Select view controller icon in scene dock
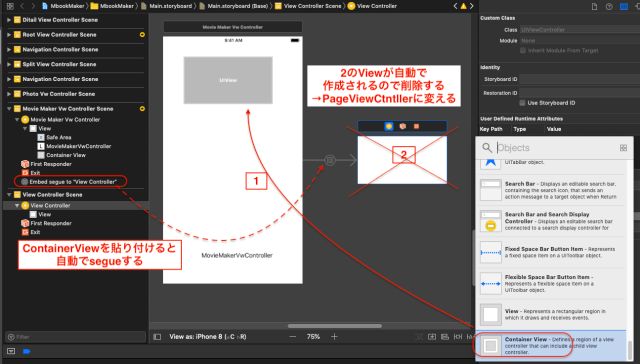The image size is (640, 364). (x=389, y=126)
